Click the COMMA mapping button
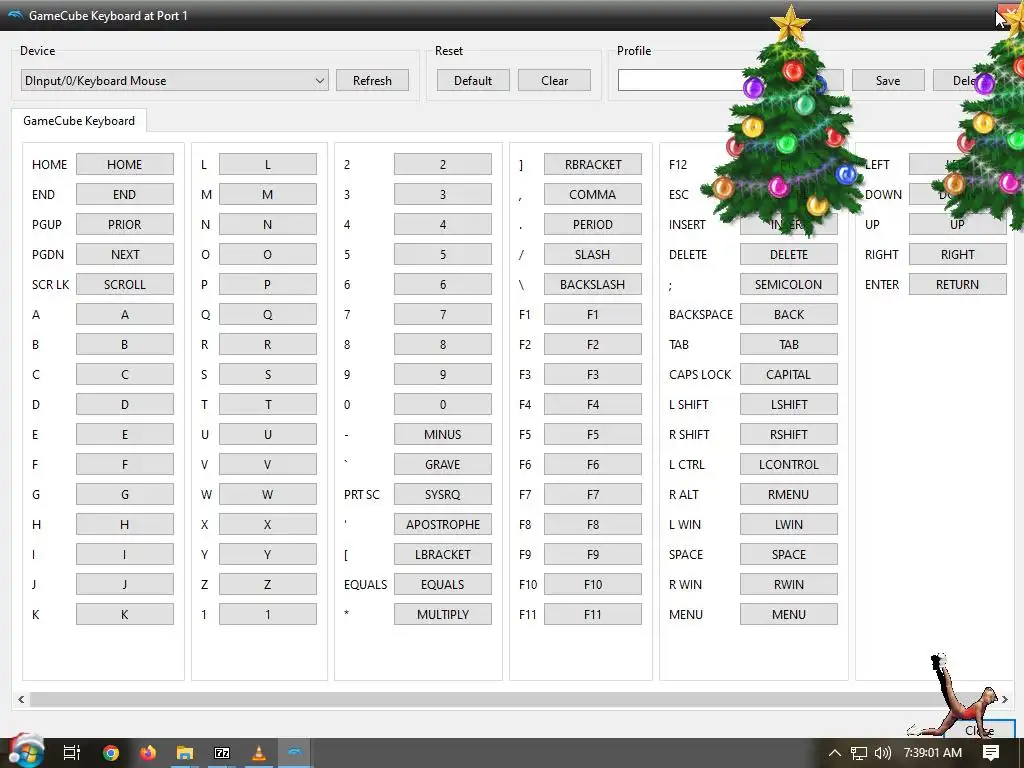This screenshot has width=1024, height=768. pyautogui.click(x=593, y=195)
